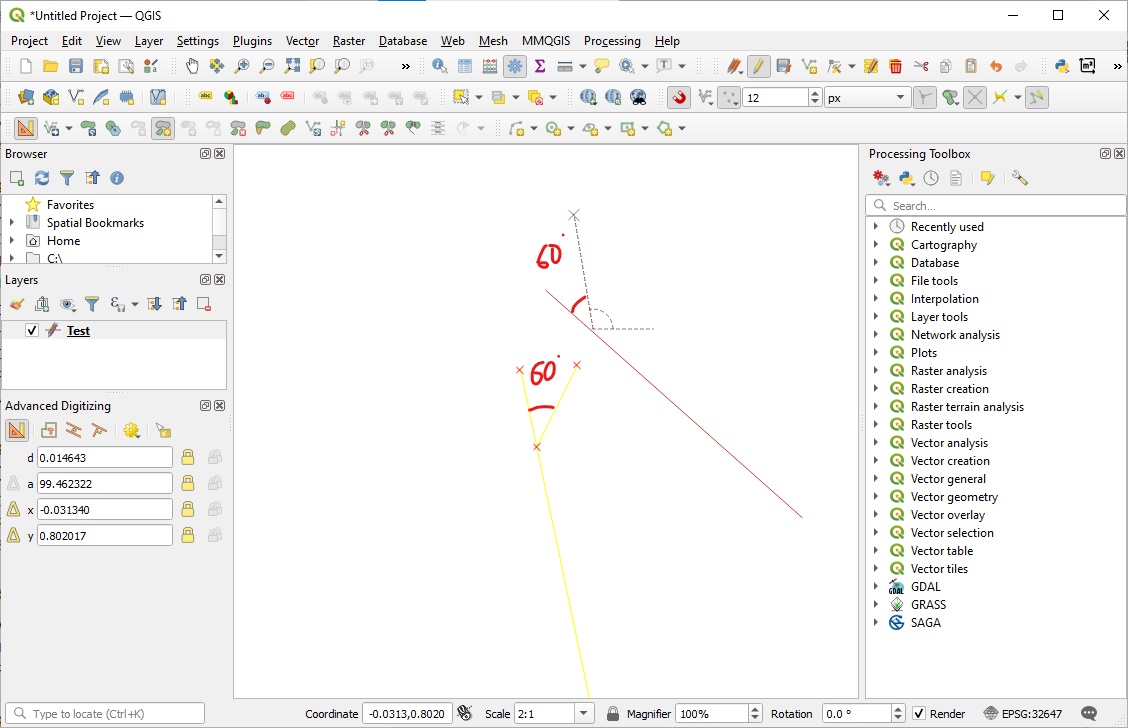The image size is (1128, 728).
Task: Toggle editing with the pencil icon
Action: click(759, 66)
